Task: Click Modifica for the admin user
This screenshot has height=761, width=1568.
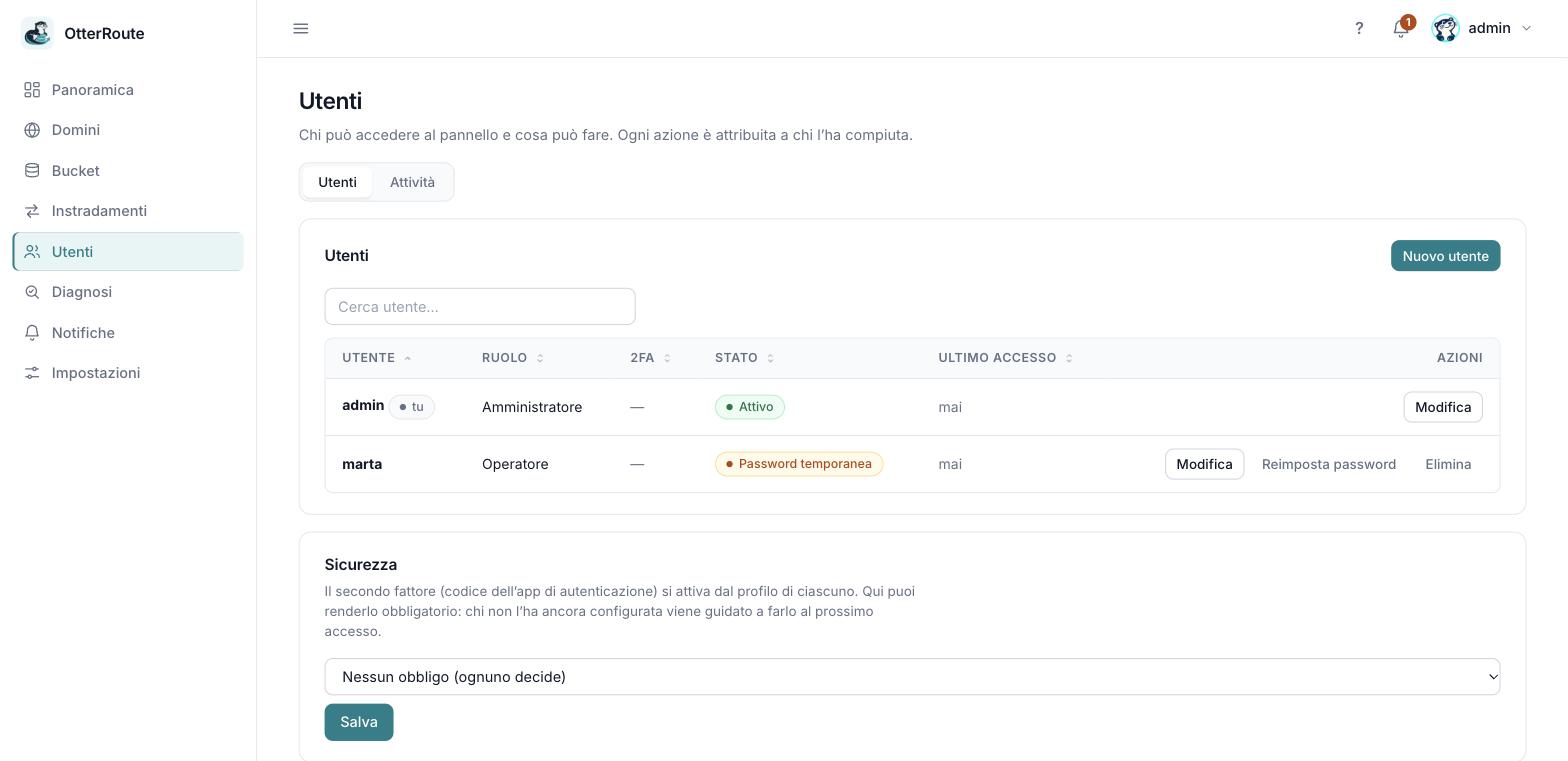Action: (x=1443, y=407)
